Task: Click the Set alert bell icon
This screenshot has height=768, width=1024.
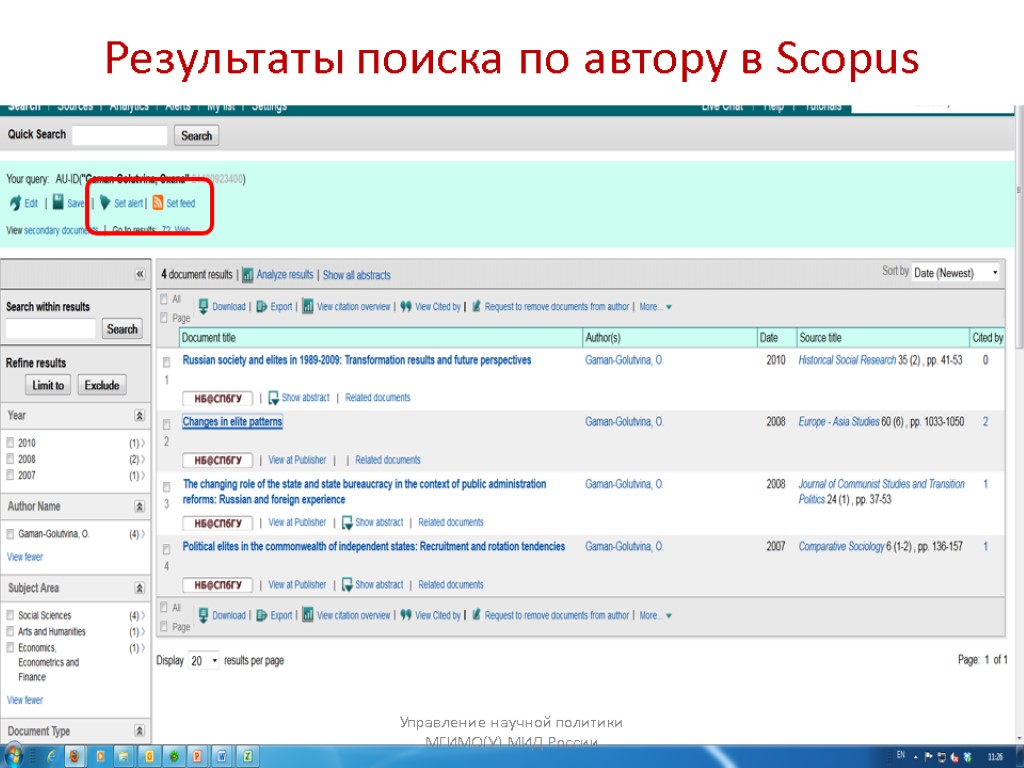Action: pyautogui.click(x=104, y=202)
